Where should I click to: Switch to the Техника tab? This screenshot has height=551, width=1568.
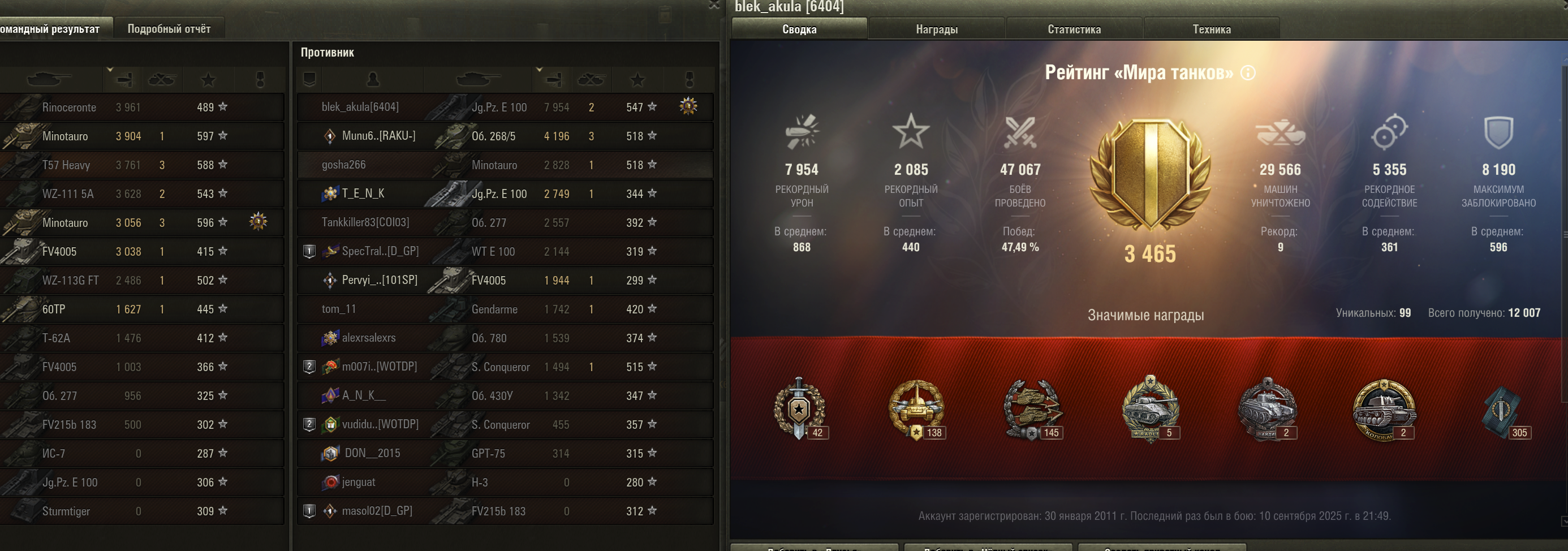1211,29
